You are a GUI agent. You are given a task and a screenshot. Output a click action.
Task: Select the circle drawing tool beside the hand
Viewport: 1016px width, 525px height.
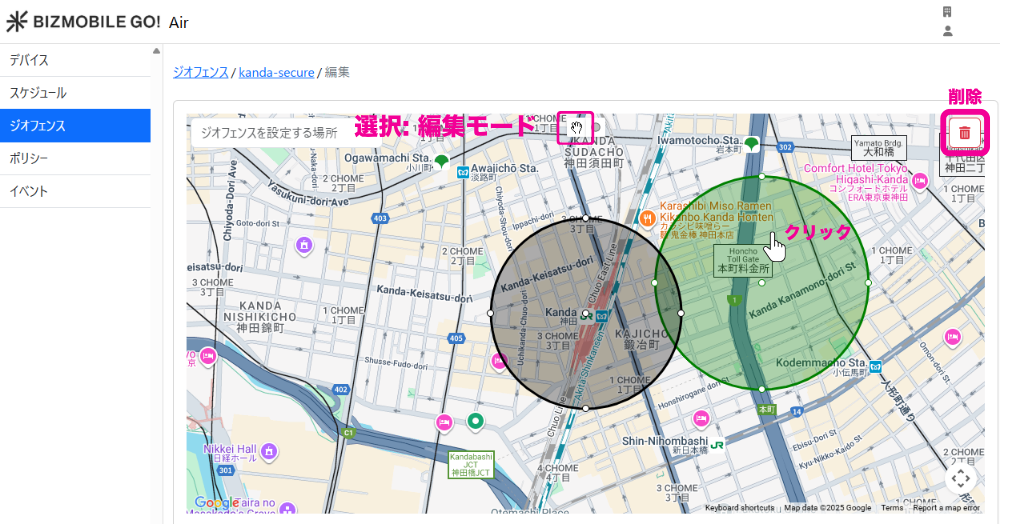[x=598, y=128]
